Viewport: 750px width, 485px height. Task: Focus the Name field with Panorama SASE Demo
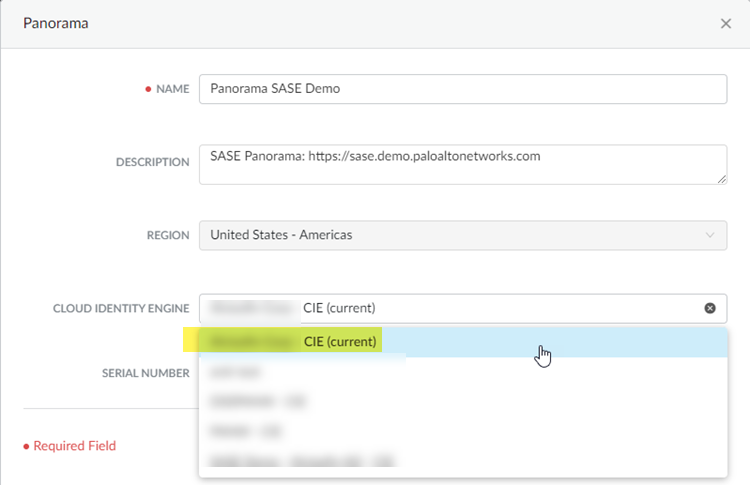[x=462, y=89]
